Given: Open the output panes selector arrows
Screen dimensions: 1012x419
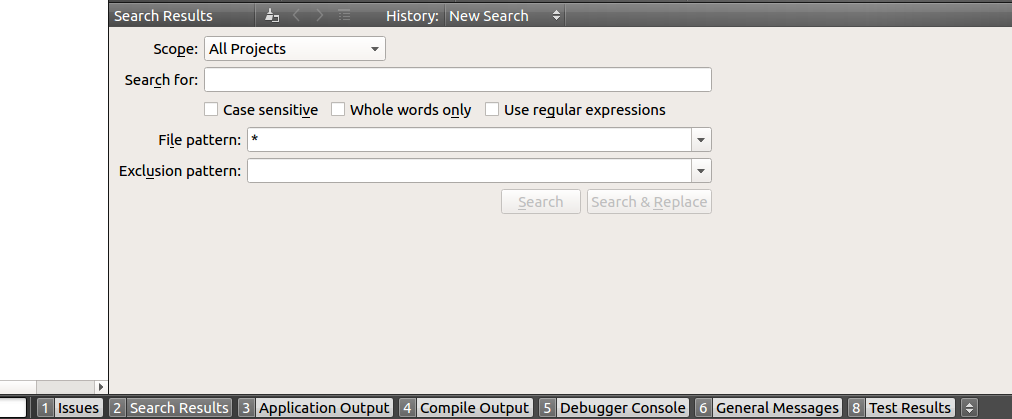Looking at the screenshot, I should pyautogui.click(x=968, y=408).
